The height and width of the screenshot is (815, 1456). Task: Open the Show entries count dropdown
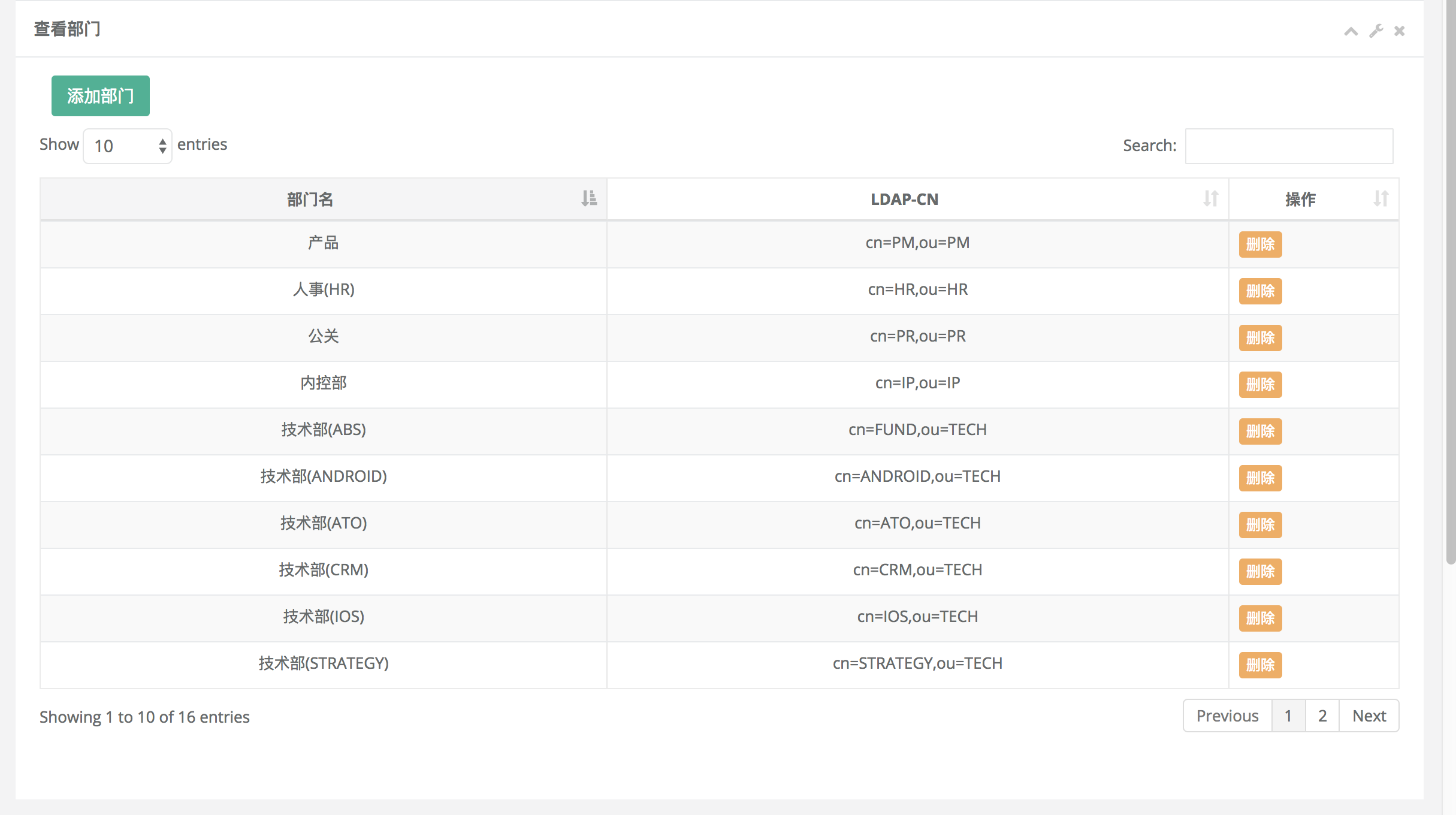click(128, 146)
